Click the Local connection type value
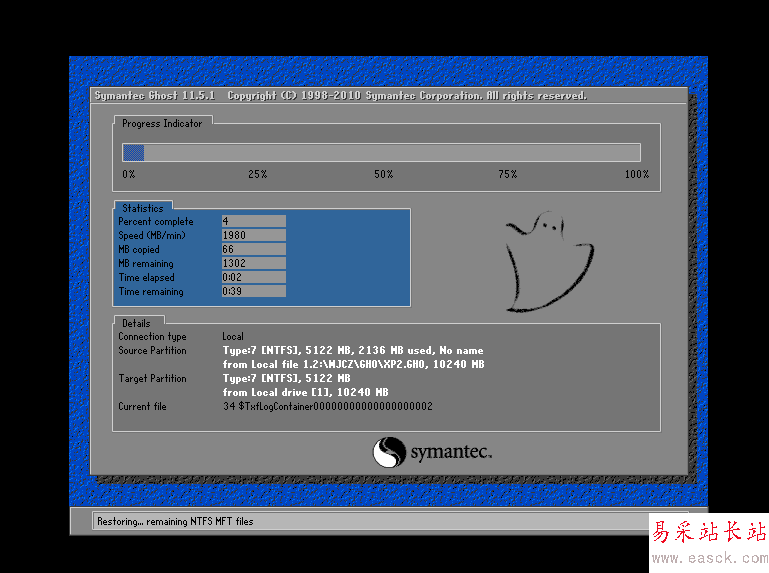 (x=233, y=337)
